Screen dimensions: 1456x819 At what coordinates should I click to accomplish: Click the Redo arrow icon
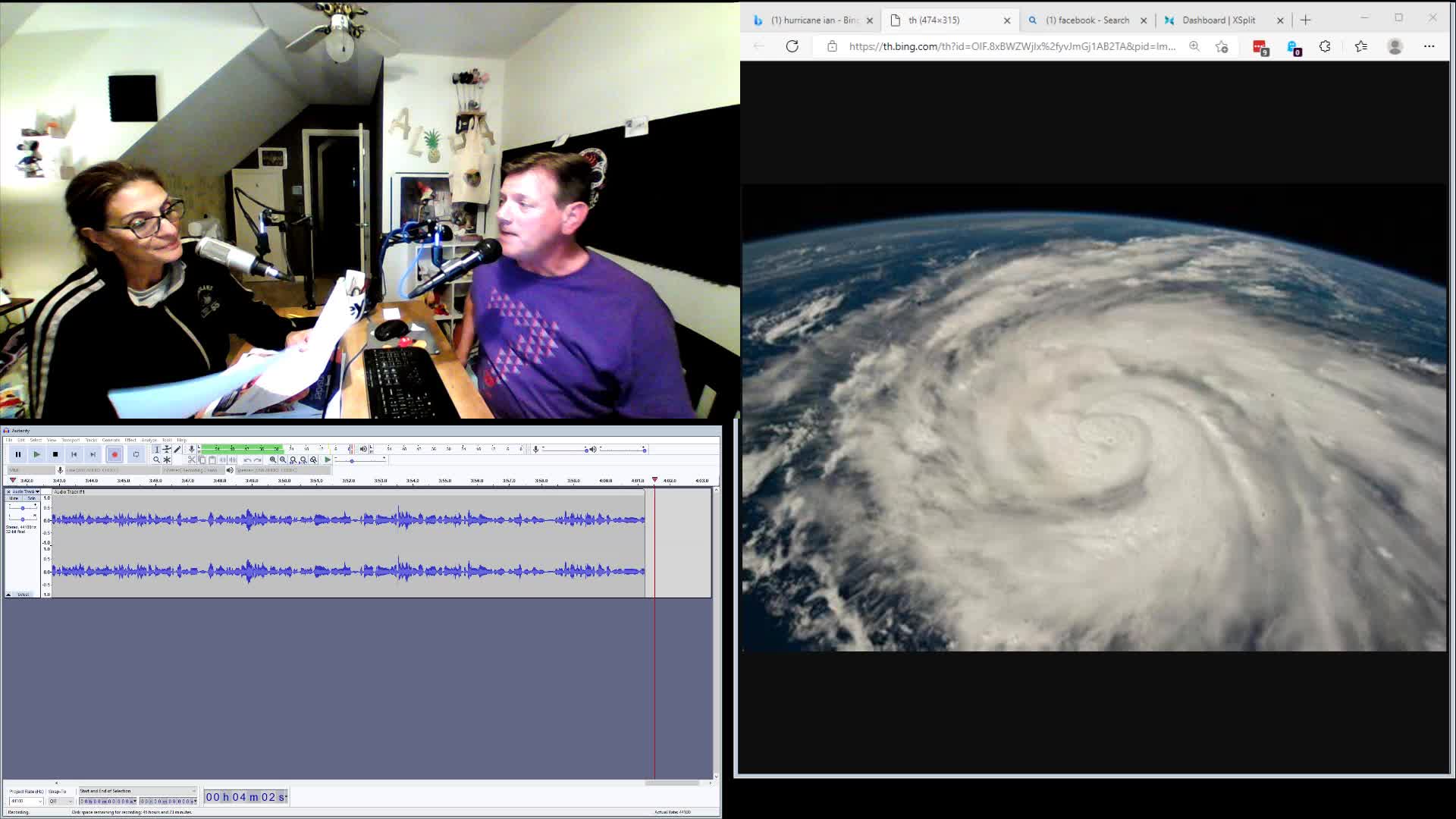pyautogui.click(x=258, y=460)
